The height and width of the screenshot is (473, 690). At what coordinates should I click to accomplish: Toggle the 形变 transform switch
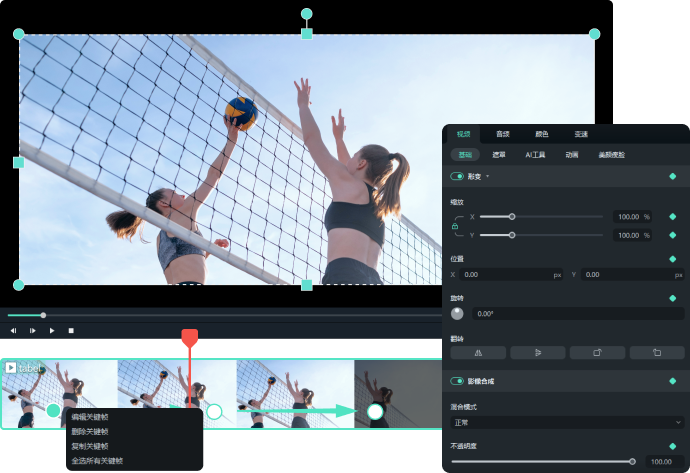click(x=457, y=176)
